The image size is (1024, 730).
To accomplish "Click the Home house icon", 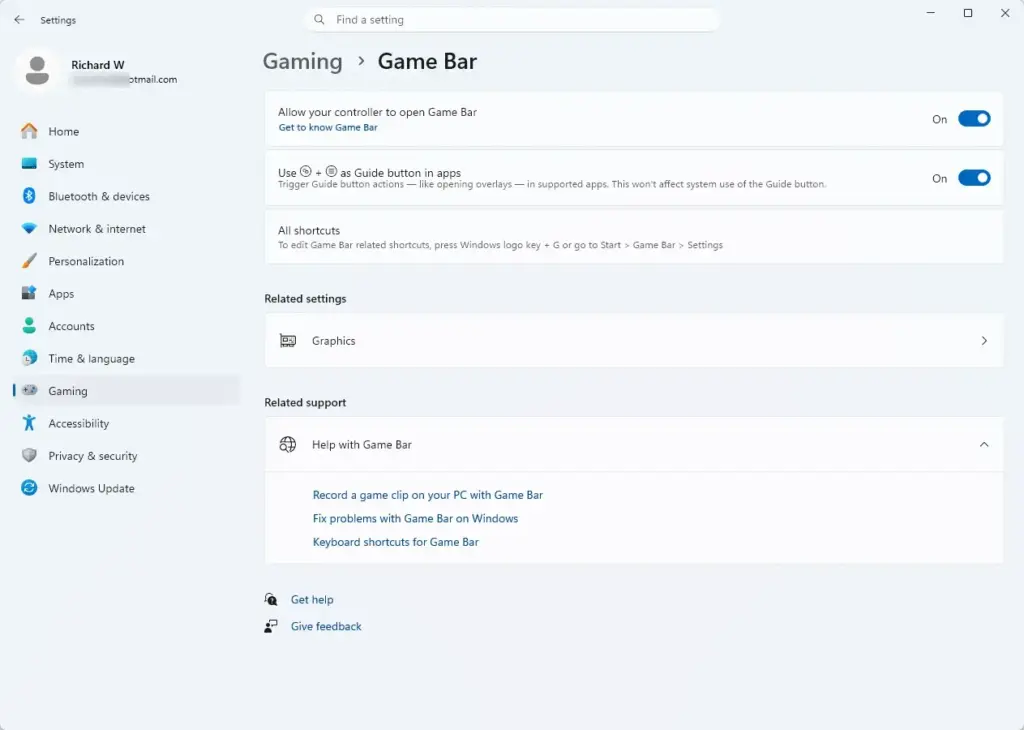I will point(29,131).
